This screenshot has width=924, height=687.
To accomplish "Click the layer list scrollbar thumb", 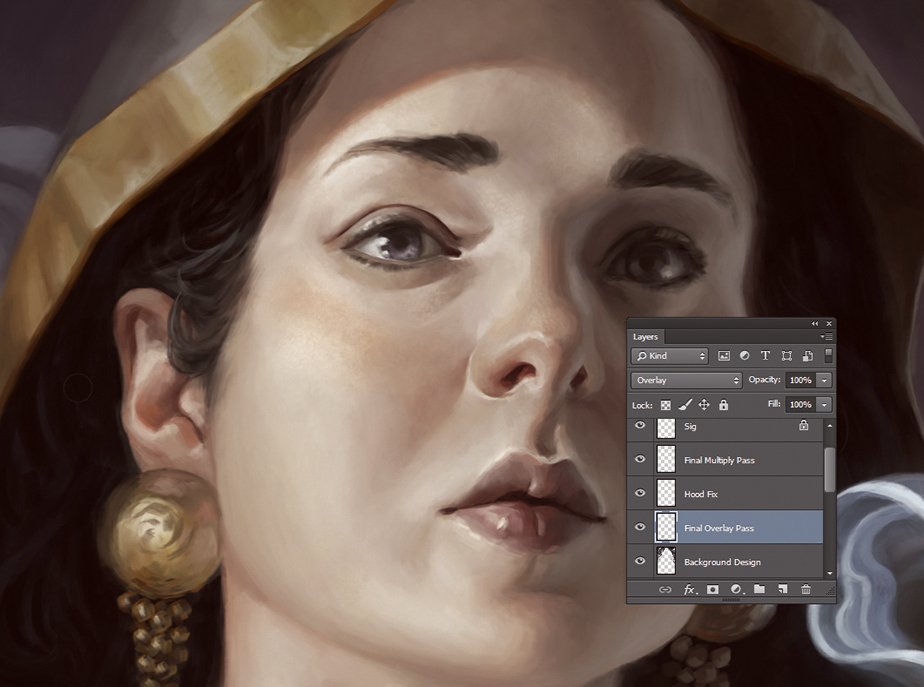I will (x=829, y=470).
